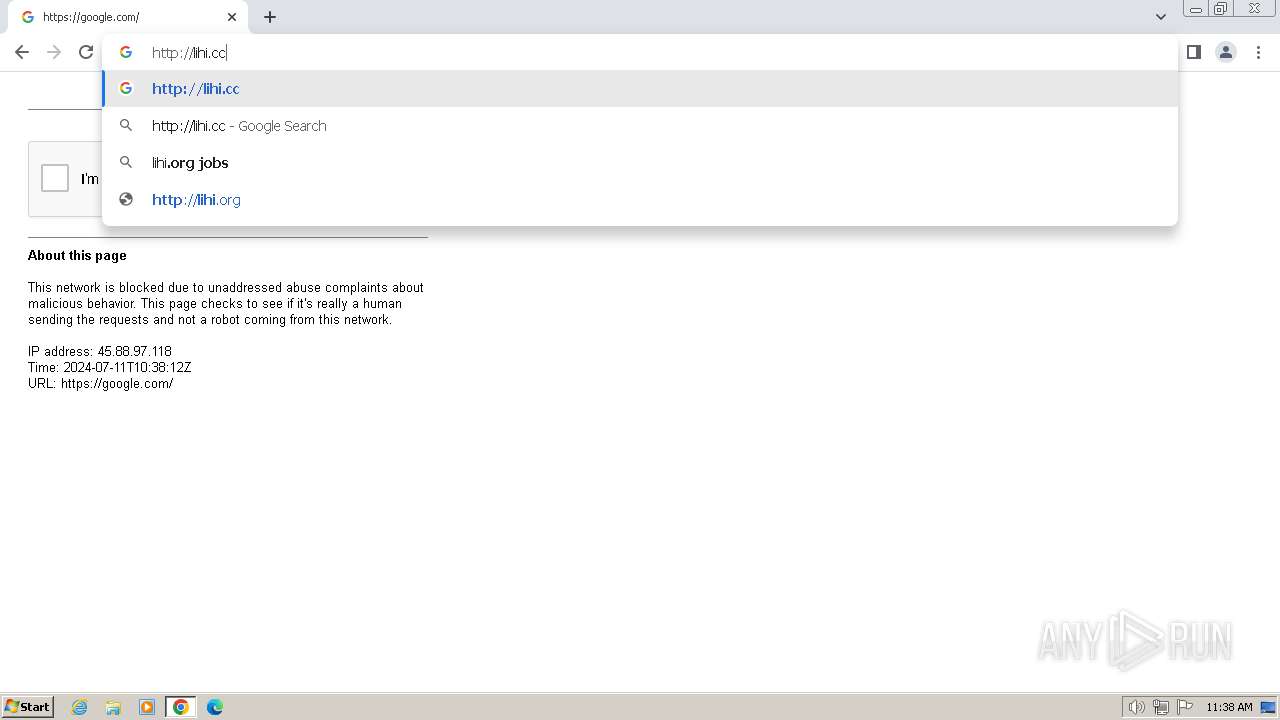Toggle the browser side panel icon
The width and height of the screenshot is (1280, 720).
[1193, 52]
